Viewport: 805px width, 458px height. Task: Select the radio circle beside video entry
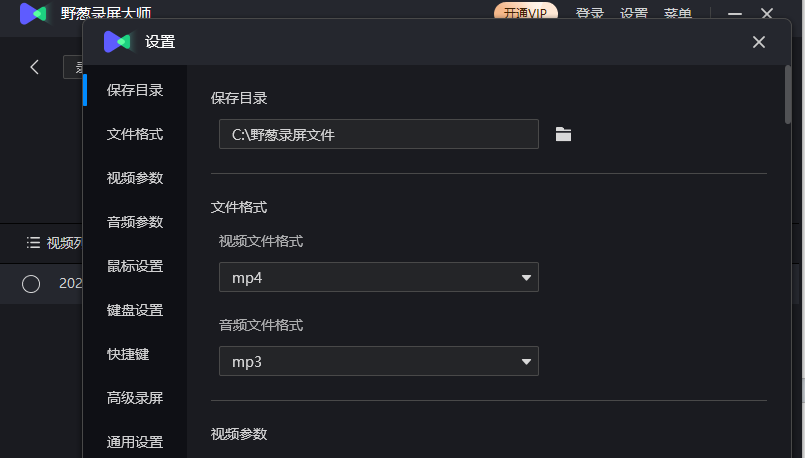click(x=31, y=283)
